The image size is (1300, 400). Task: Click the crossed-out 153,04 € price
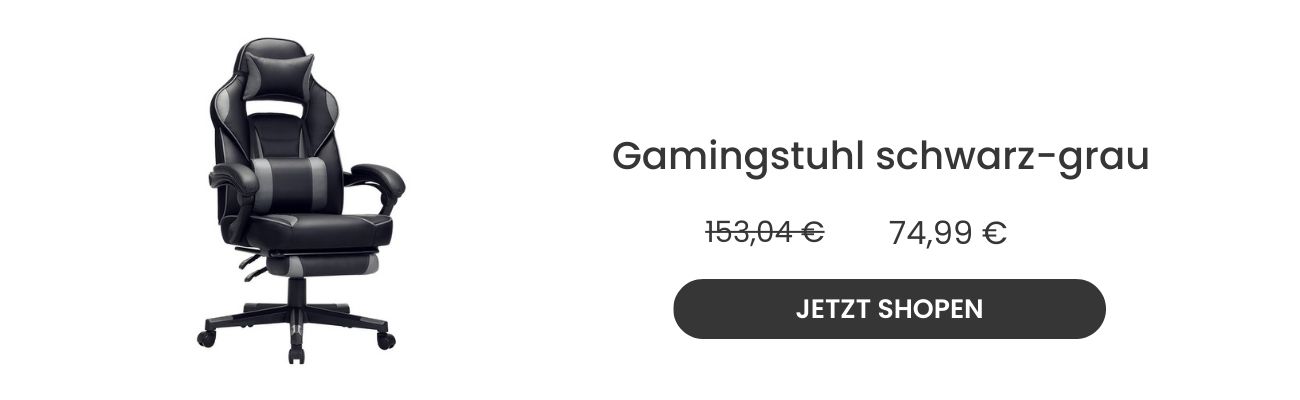[x=764, y=232]
